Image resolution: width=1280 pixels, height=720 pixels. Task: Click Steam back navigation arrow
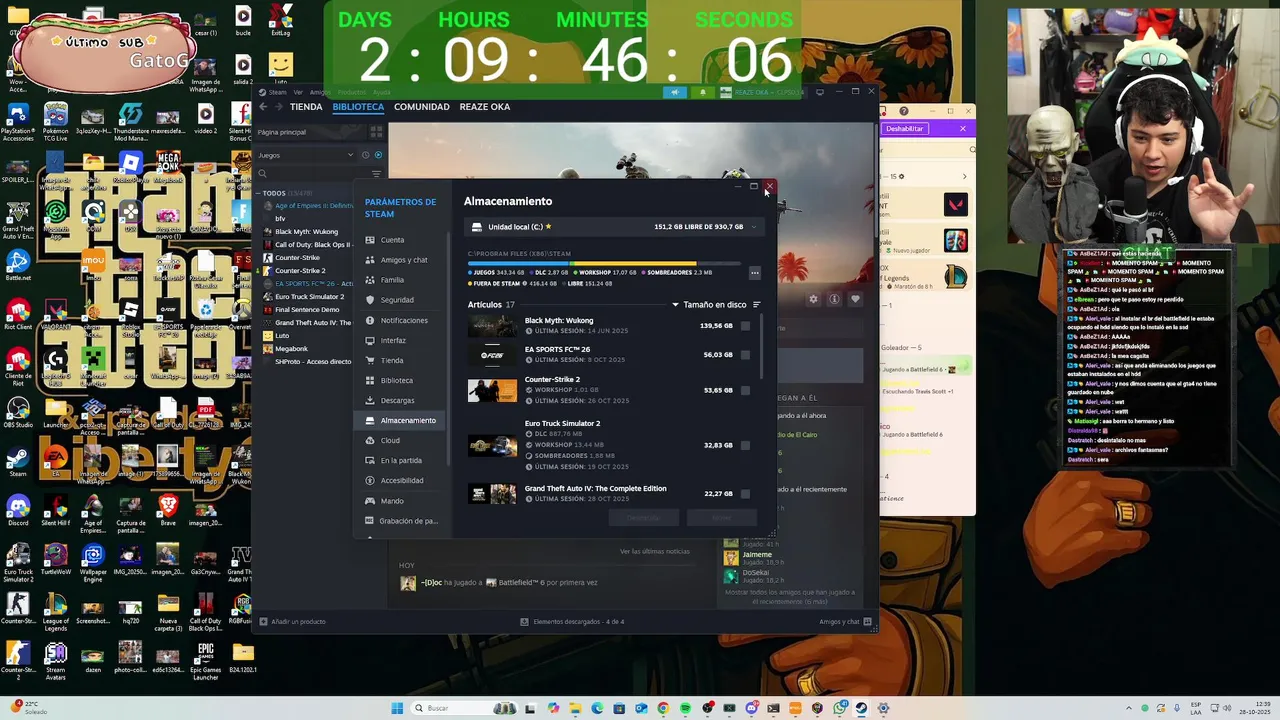pos(264,107)
